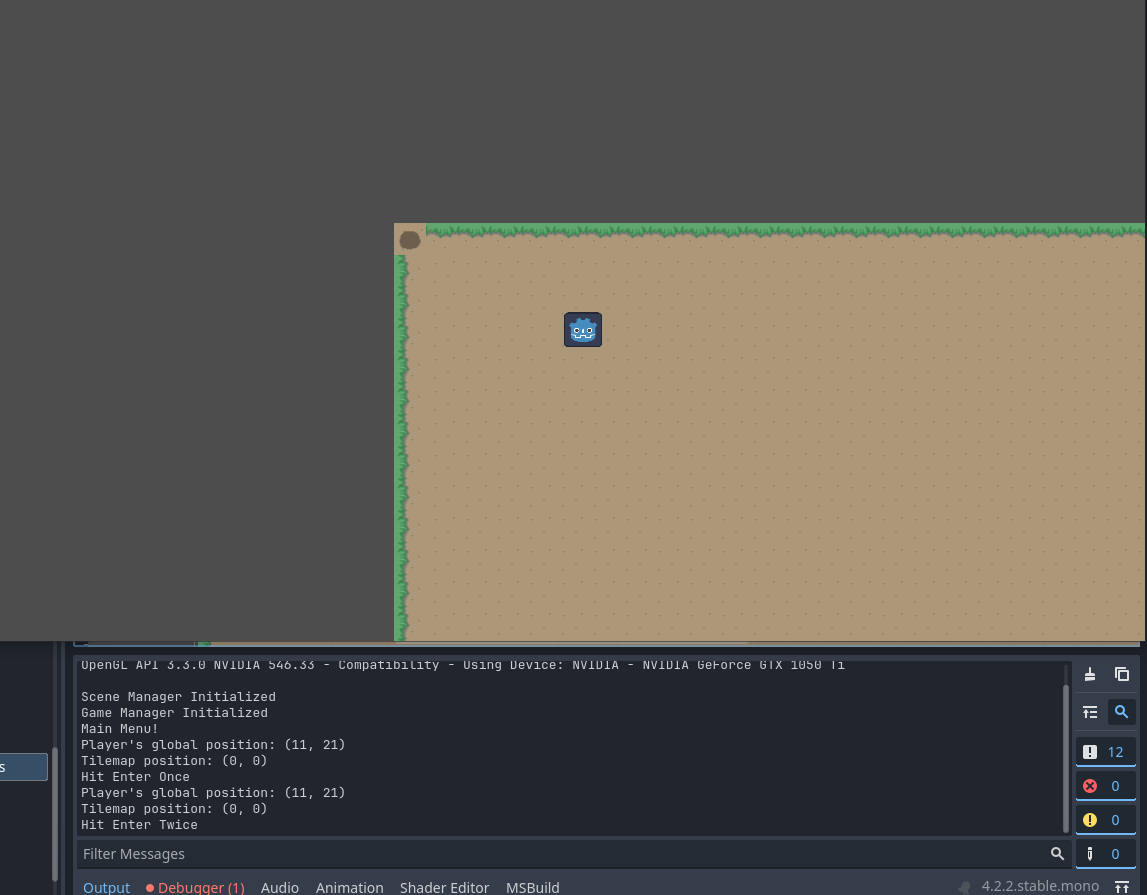Image resolution: width=1147 pixels, height=895 pixels.
Task: Click the Filter Messages input field
Action: click(x=574, y=854)
